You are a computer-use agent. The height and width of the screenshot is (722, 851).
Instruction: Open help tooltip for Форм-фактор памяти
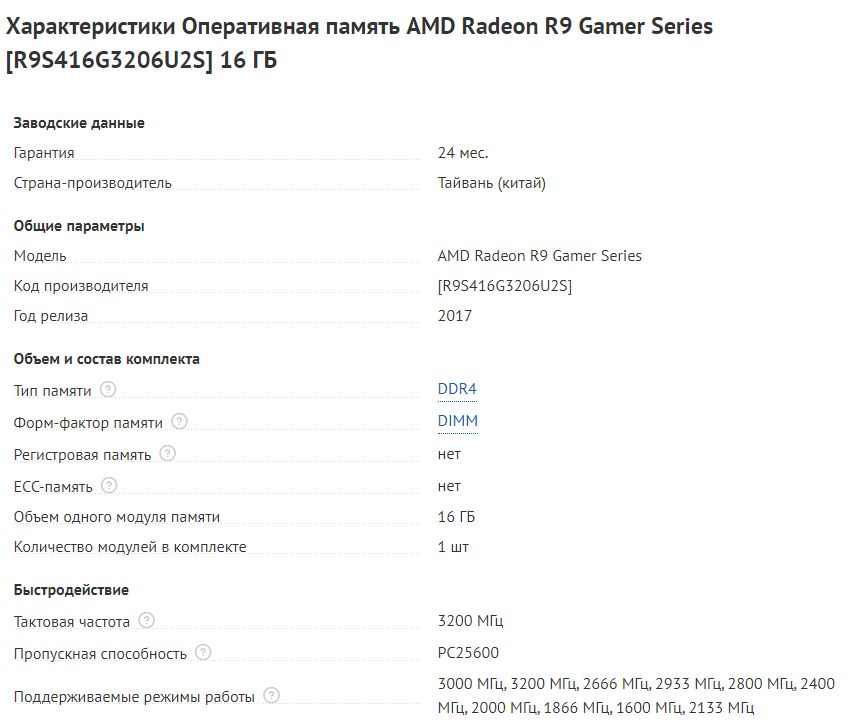(x=179, y=422)
